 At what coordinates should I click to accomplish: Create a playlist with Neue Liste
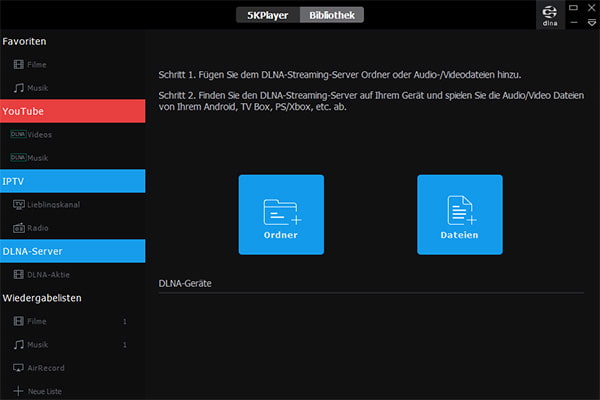[x=73, y=391]
